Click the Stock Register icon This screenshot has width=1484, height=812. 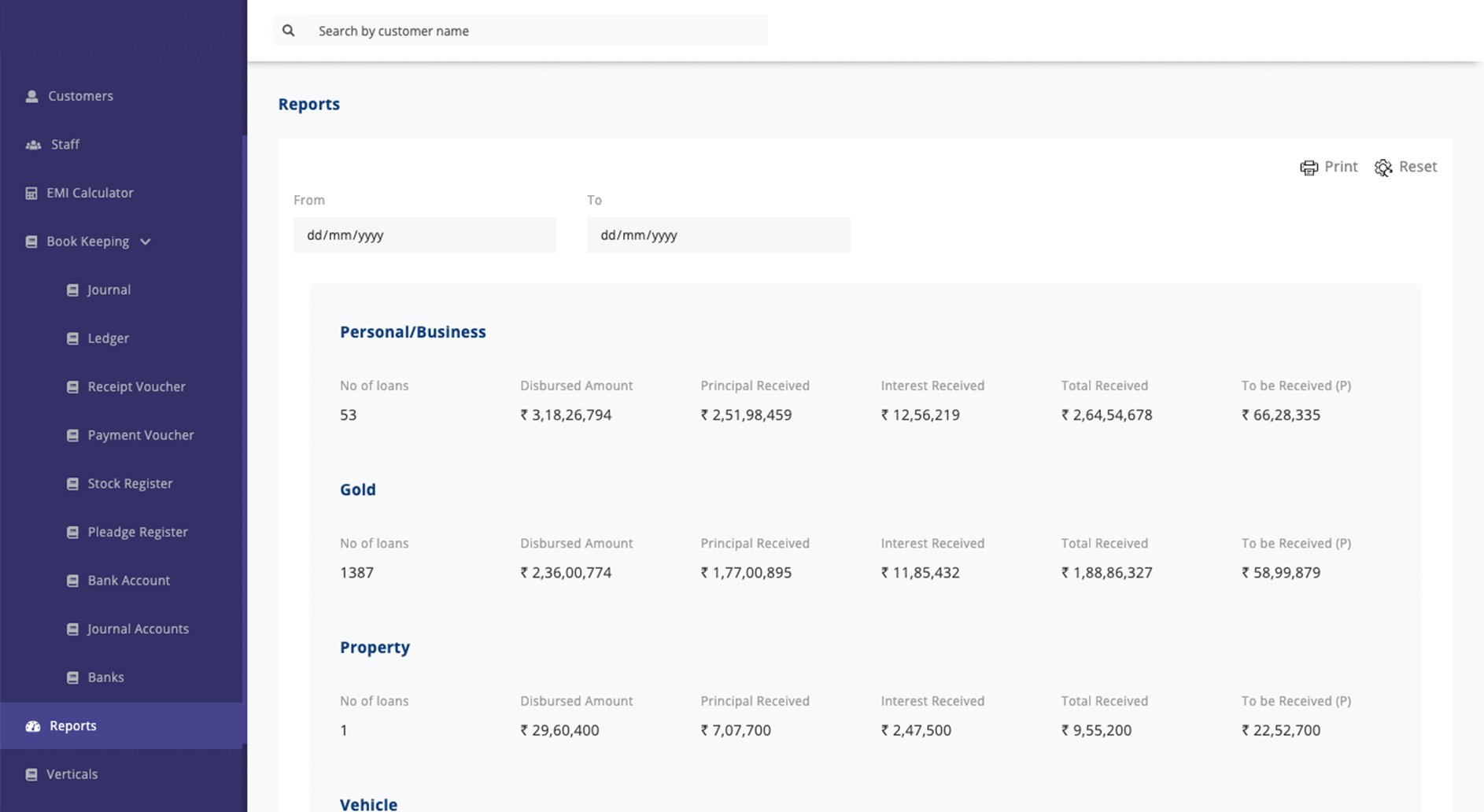[72, 484]
